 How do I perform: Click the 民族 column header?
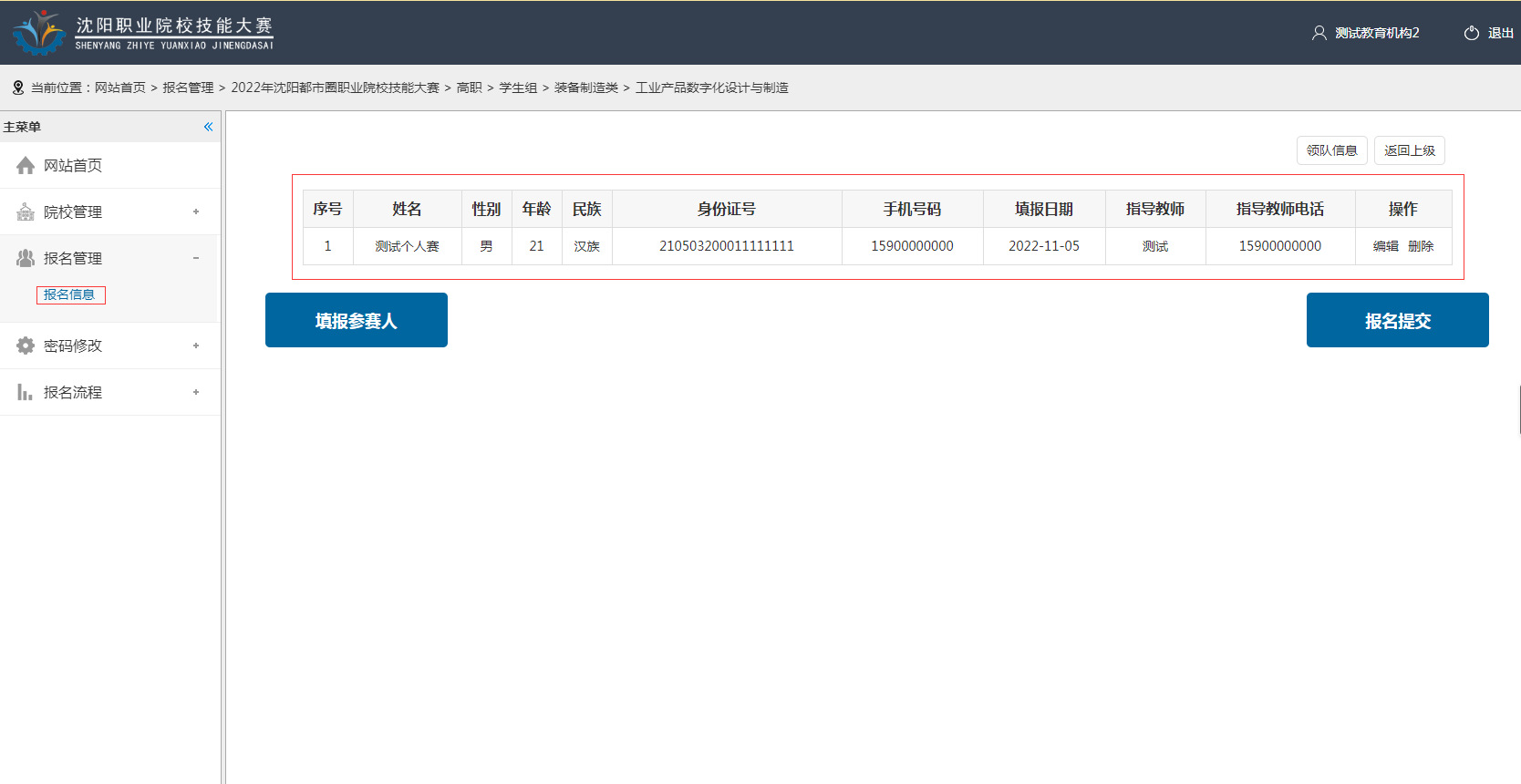[x=586, y=209]
